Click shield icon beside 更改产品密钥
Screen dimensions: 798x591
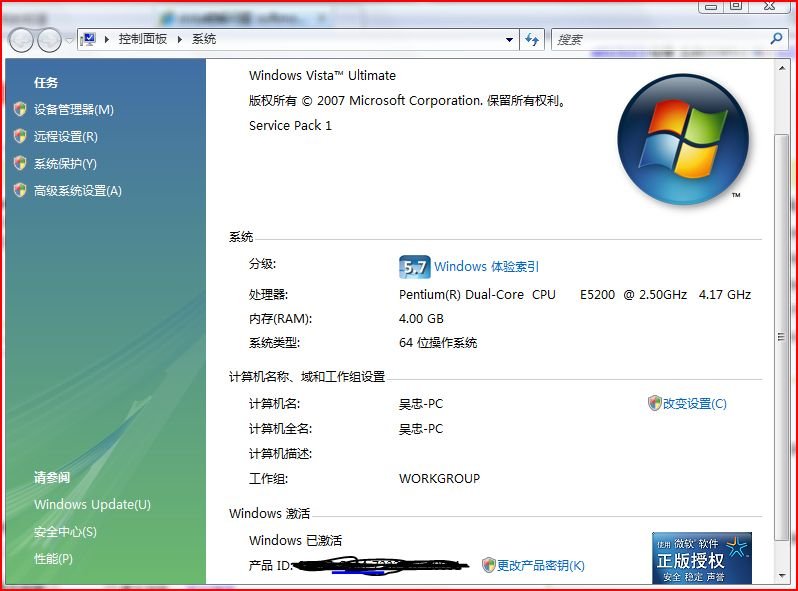point(489,565)
